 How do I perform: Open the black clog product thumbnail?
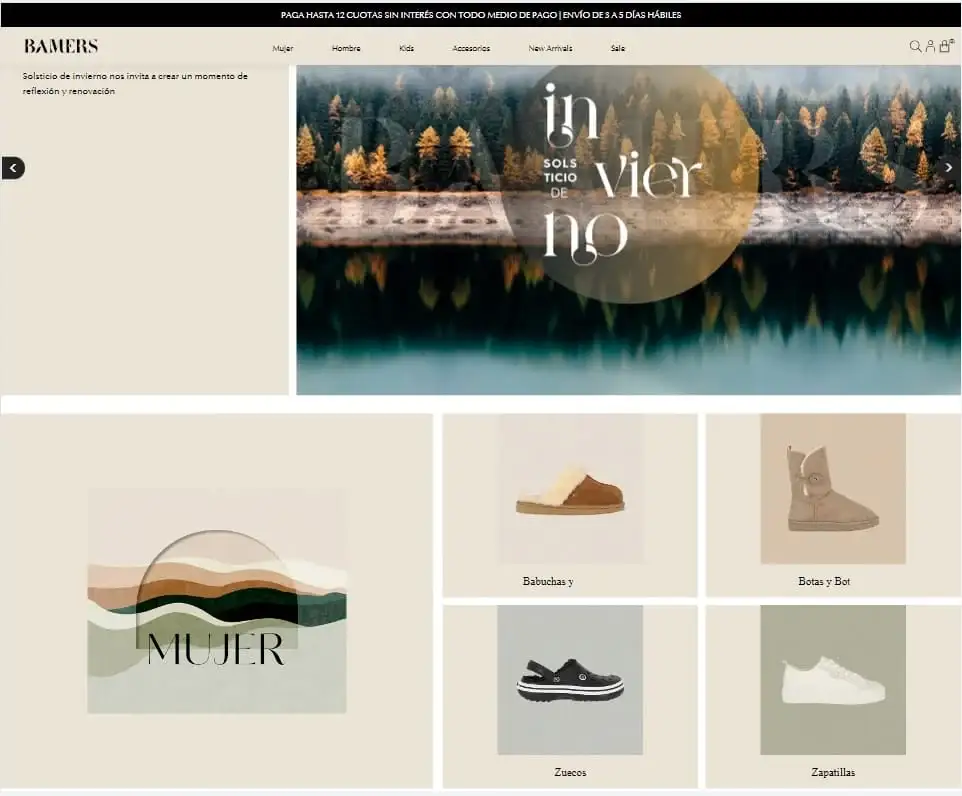pos(570,680)
